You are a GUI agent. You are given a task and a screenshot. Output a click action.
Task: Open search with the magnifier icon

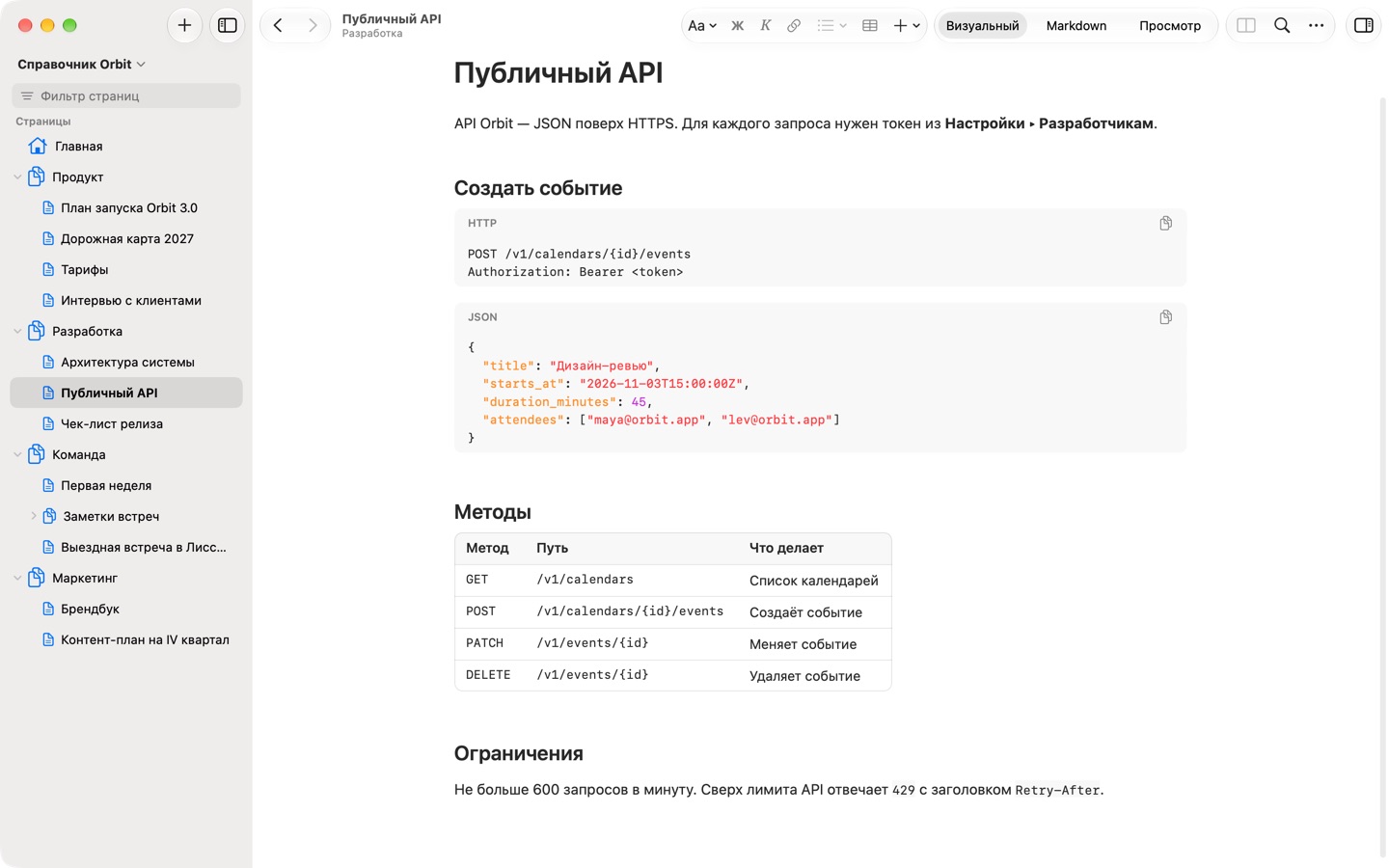[x=1282, y=26]
